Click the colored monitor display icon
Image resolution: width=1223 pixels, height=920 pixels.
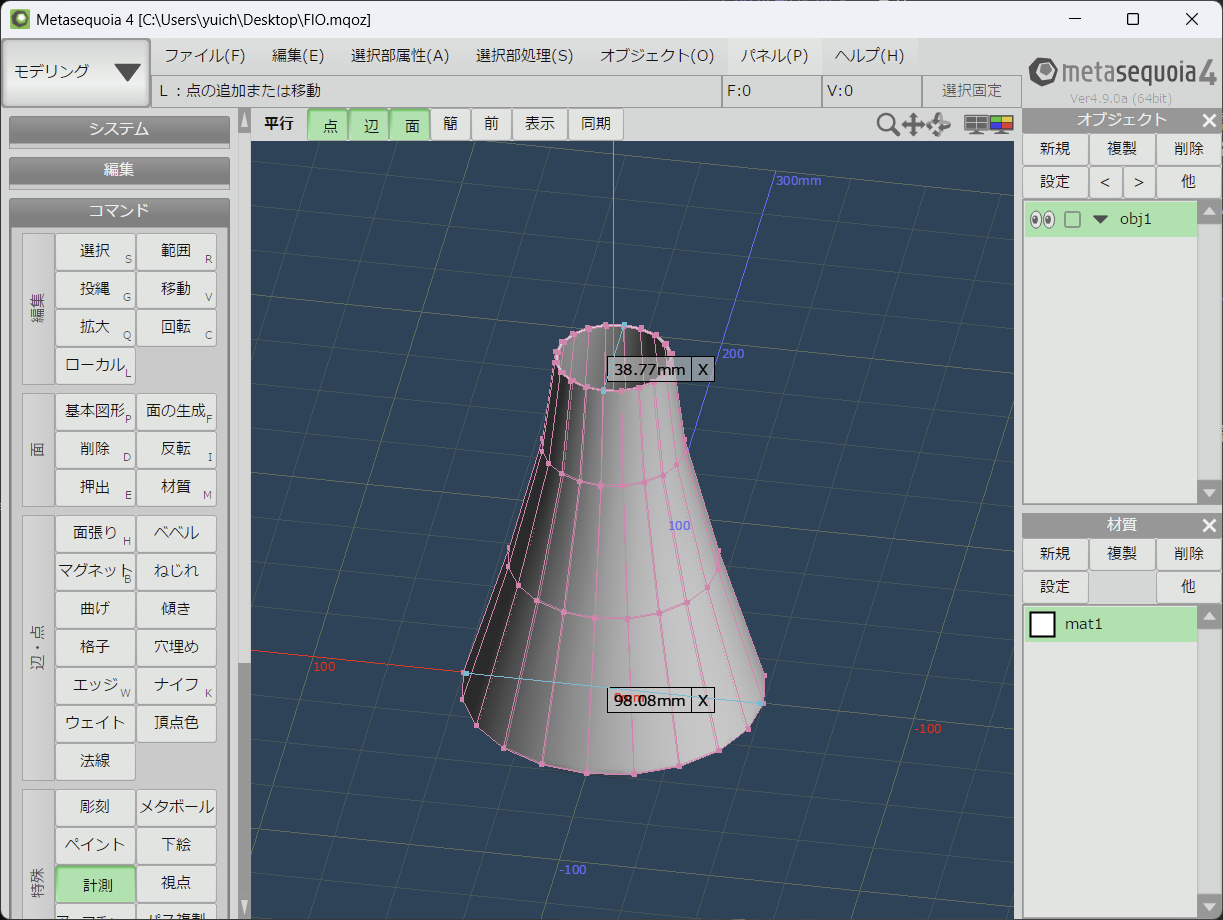coord(1001,124)
